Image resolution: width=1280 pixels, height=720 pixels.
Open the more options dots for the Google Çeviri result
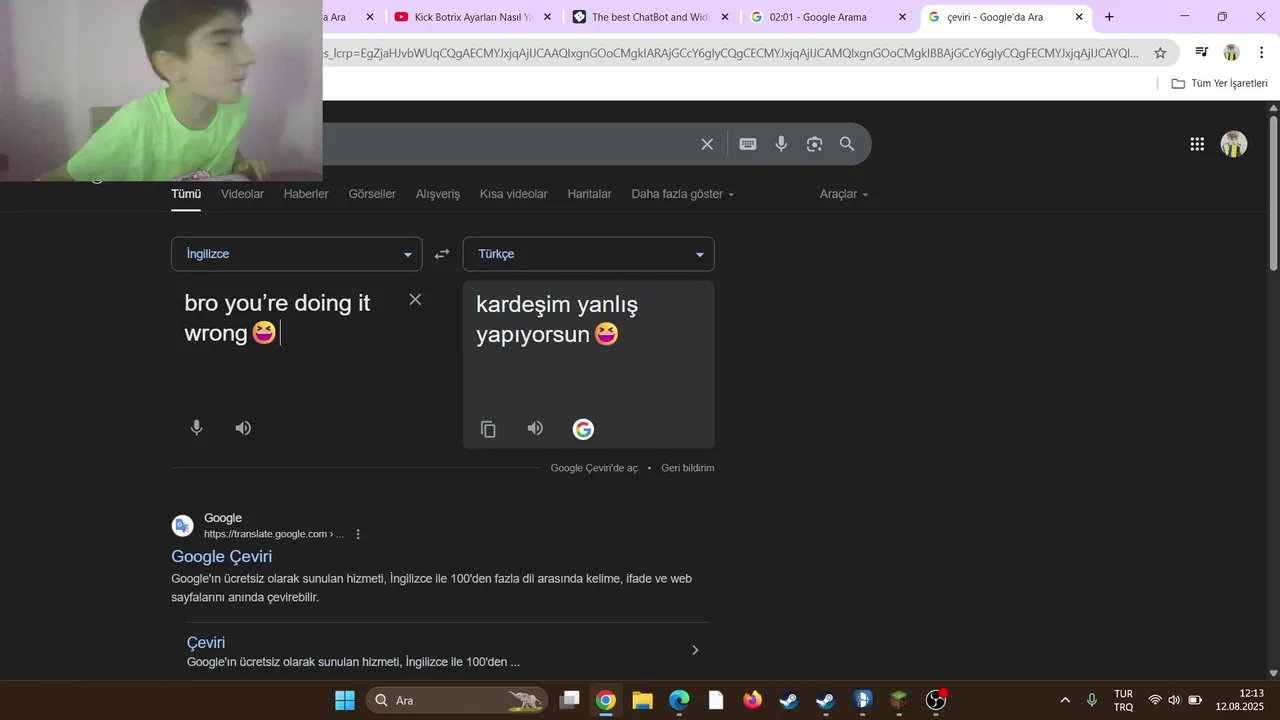point(358,534)
